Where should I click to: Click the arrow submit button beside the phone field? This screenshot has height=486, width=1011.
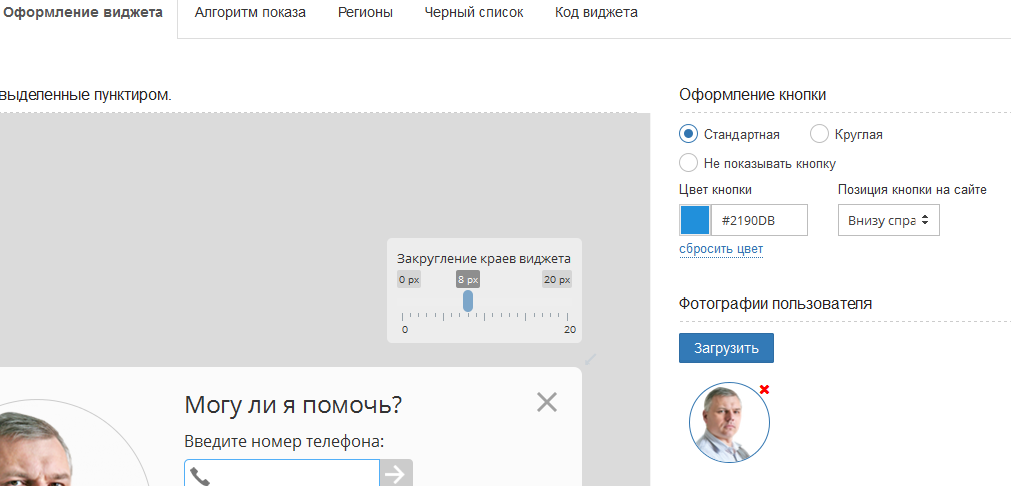(396, 473)
